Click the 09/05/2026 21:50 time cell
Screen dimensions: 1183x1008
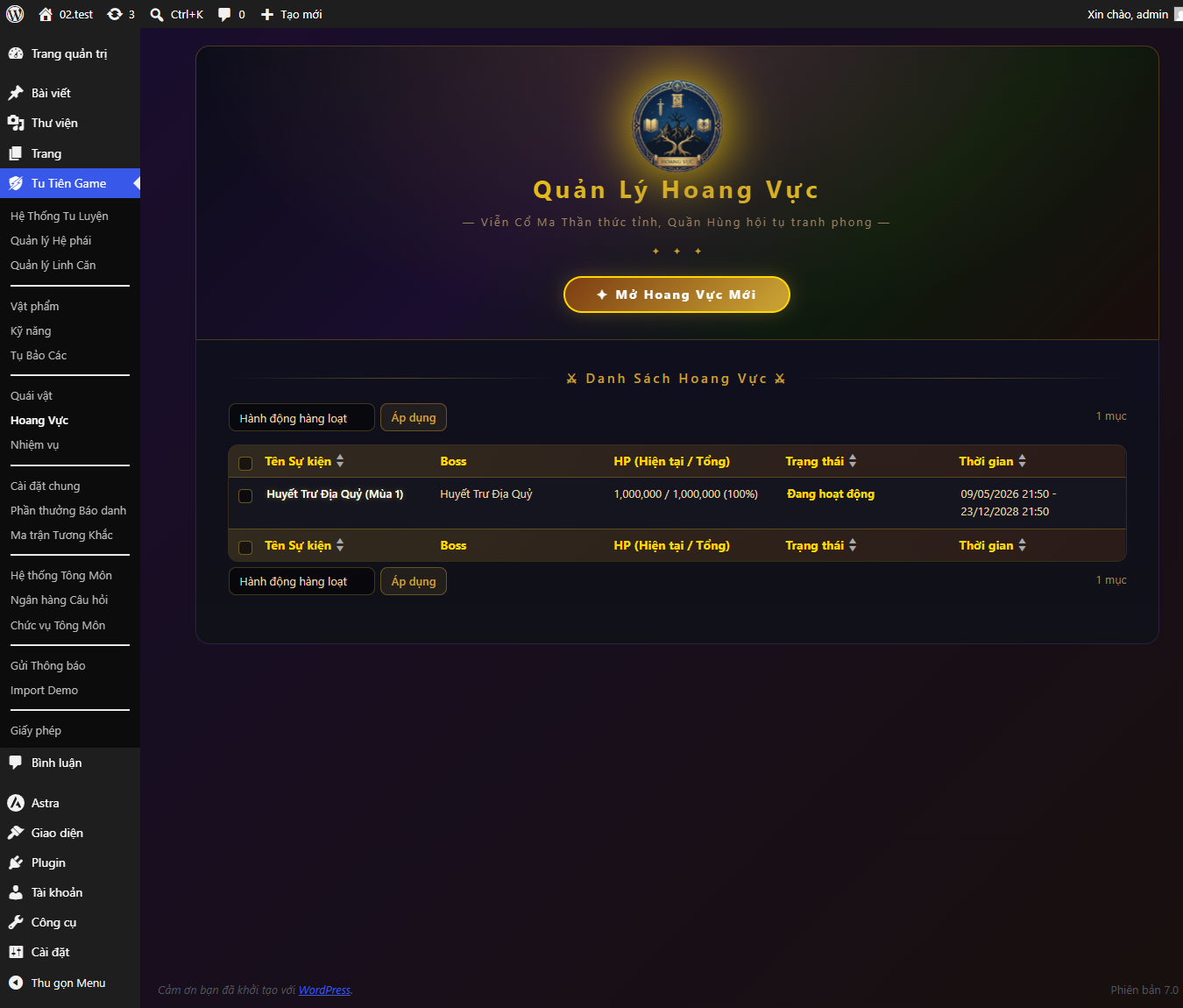pos(1009,503)
